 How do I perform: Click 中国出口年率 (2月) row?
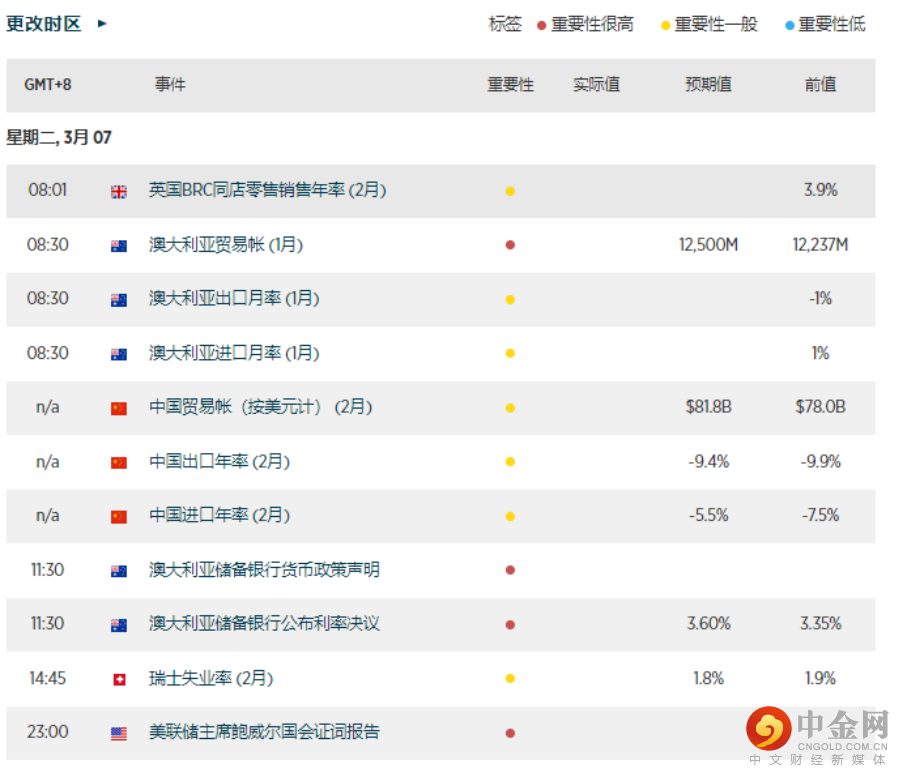[441, 462]
